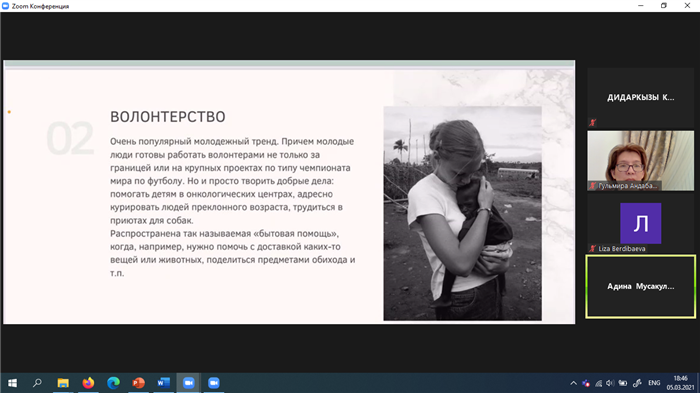Switch to Word in taskbar
The height and width of the screenshot is (393, 700).
[x=163, y=383]
